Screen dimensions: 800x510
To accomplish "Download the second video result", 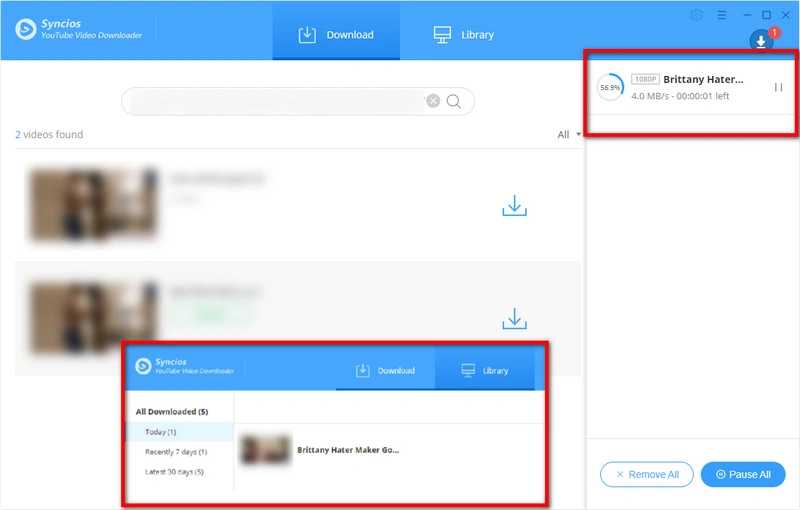I will [514, 319].
